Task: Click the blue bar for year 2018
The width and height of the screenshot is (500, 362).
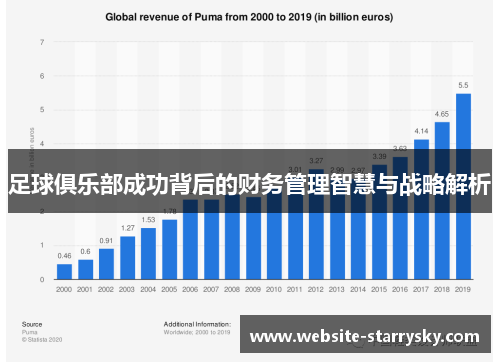Action: [442, 201]
